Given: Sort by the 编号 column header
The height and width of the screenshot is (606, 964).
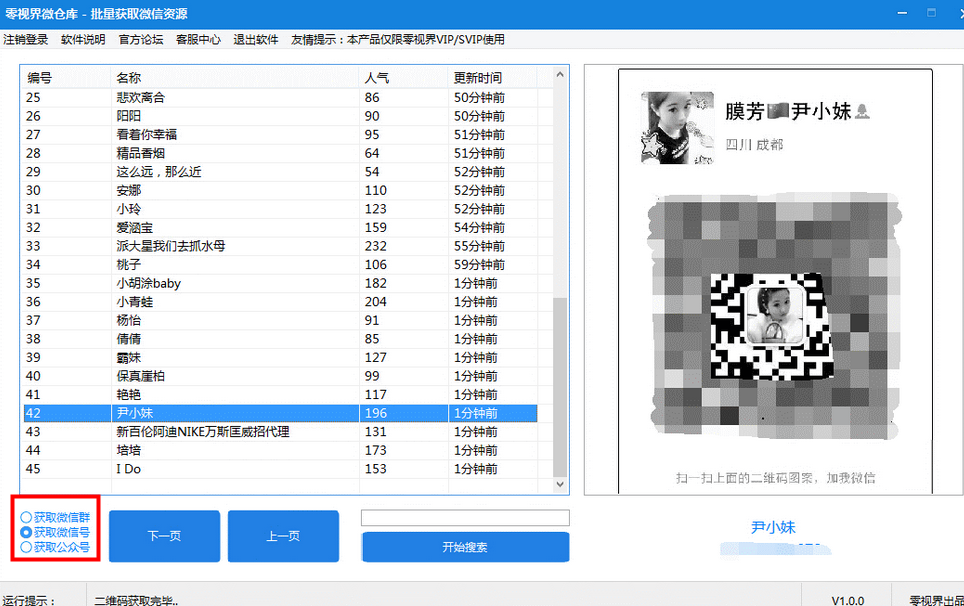Looking at the screenshot, I should pos(67,78).
